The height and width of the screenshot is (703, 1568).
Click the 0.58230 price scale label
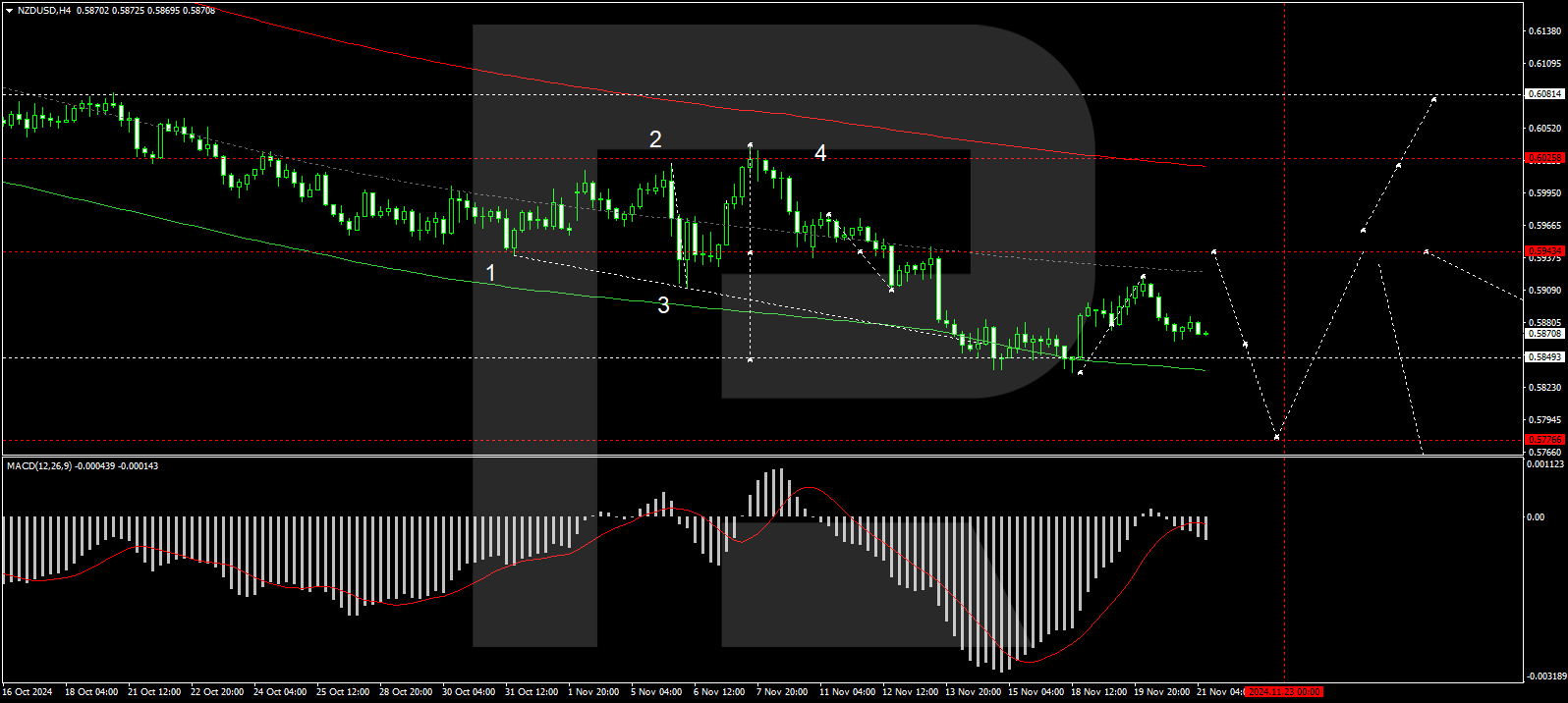[x=1544, y=388]
